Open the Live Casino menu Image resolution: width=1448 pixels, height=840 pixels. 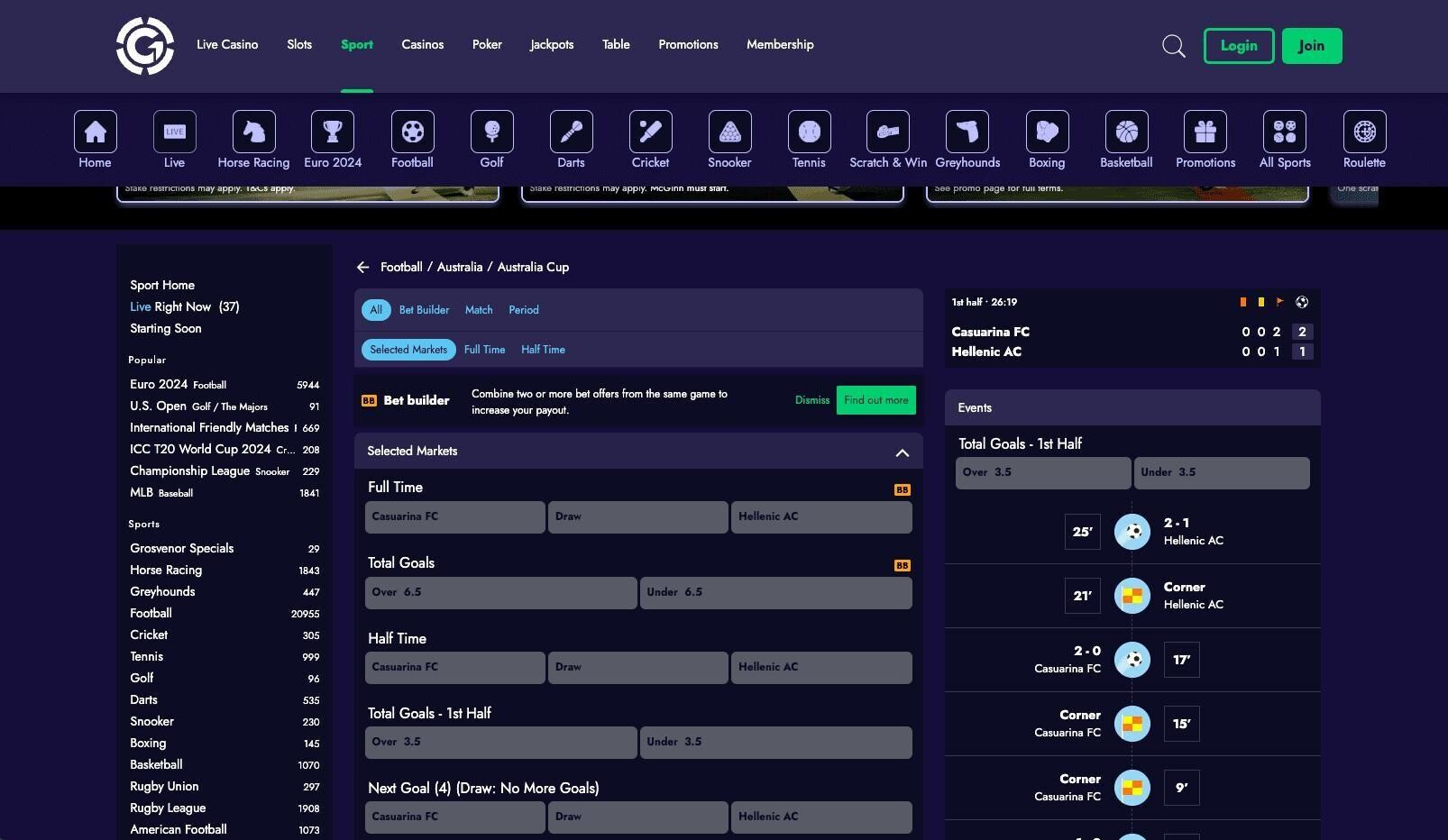(227, 44)
